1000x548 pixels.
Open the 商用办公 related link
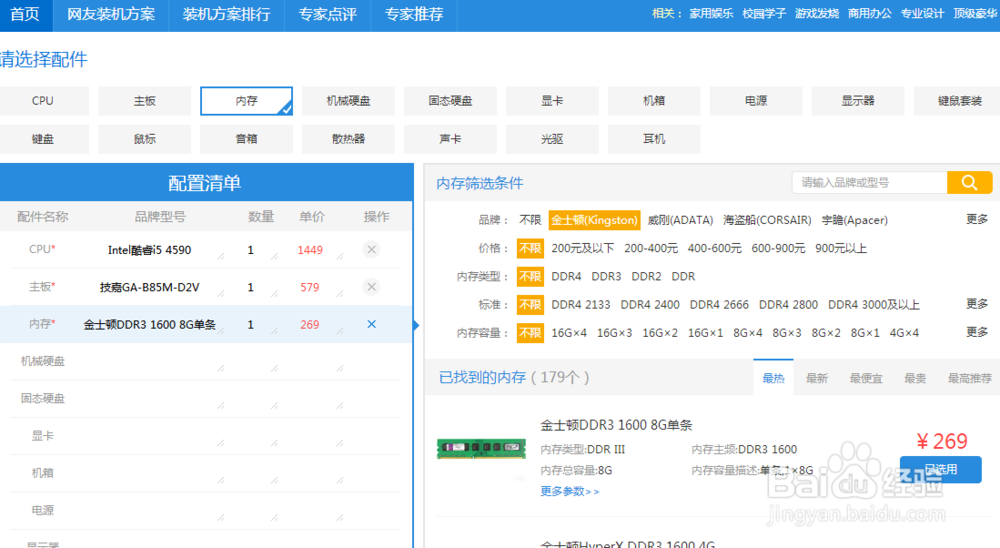[869, 13]
